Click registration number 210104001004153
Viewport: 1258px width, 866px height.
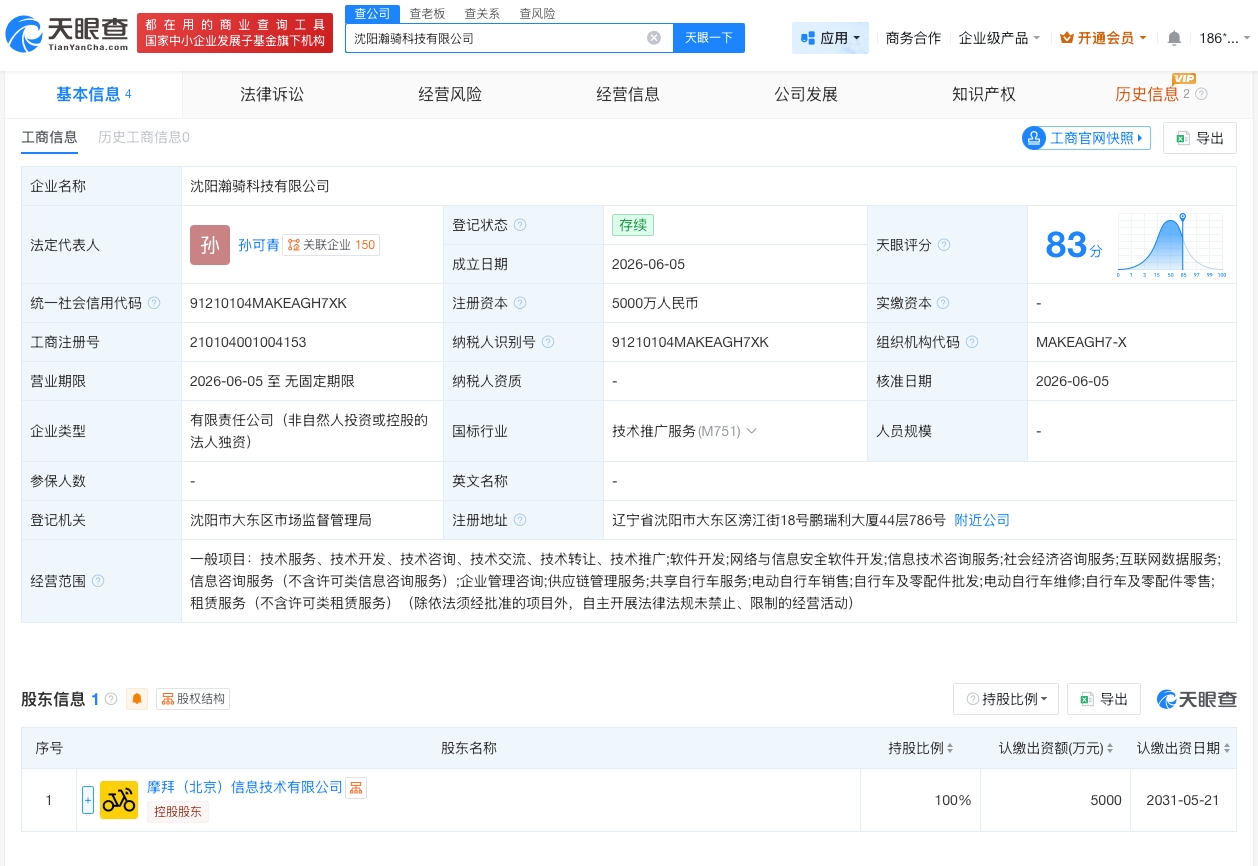click(248, 342)
